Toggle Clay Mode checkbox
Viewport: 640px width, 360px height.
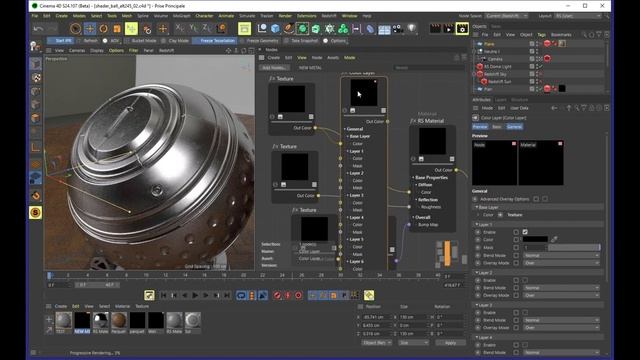click(x=164, y=41)
